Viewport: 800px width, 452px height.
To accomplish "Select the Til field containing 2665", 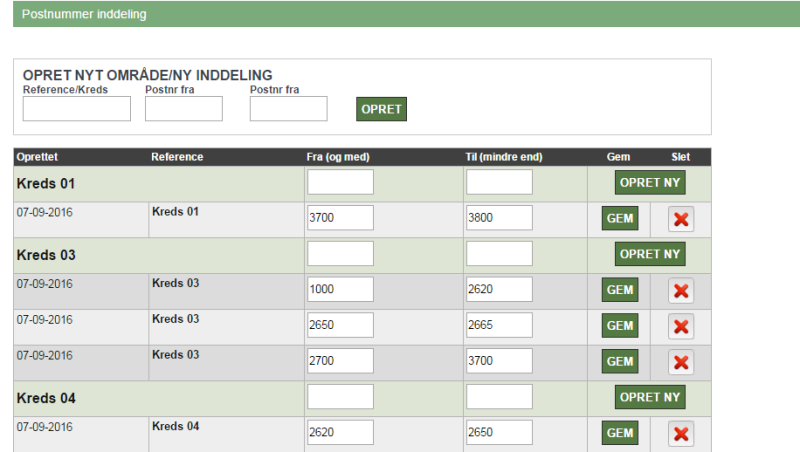I will tap(499, 325).
